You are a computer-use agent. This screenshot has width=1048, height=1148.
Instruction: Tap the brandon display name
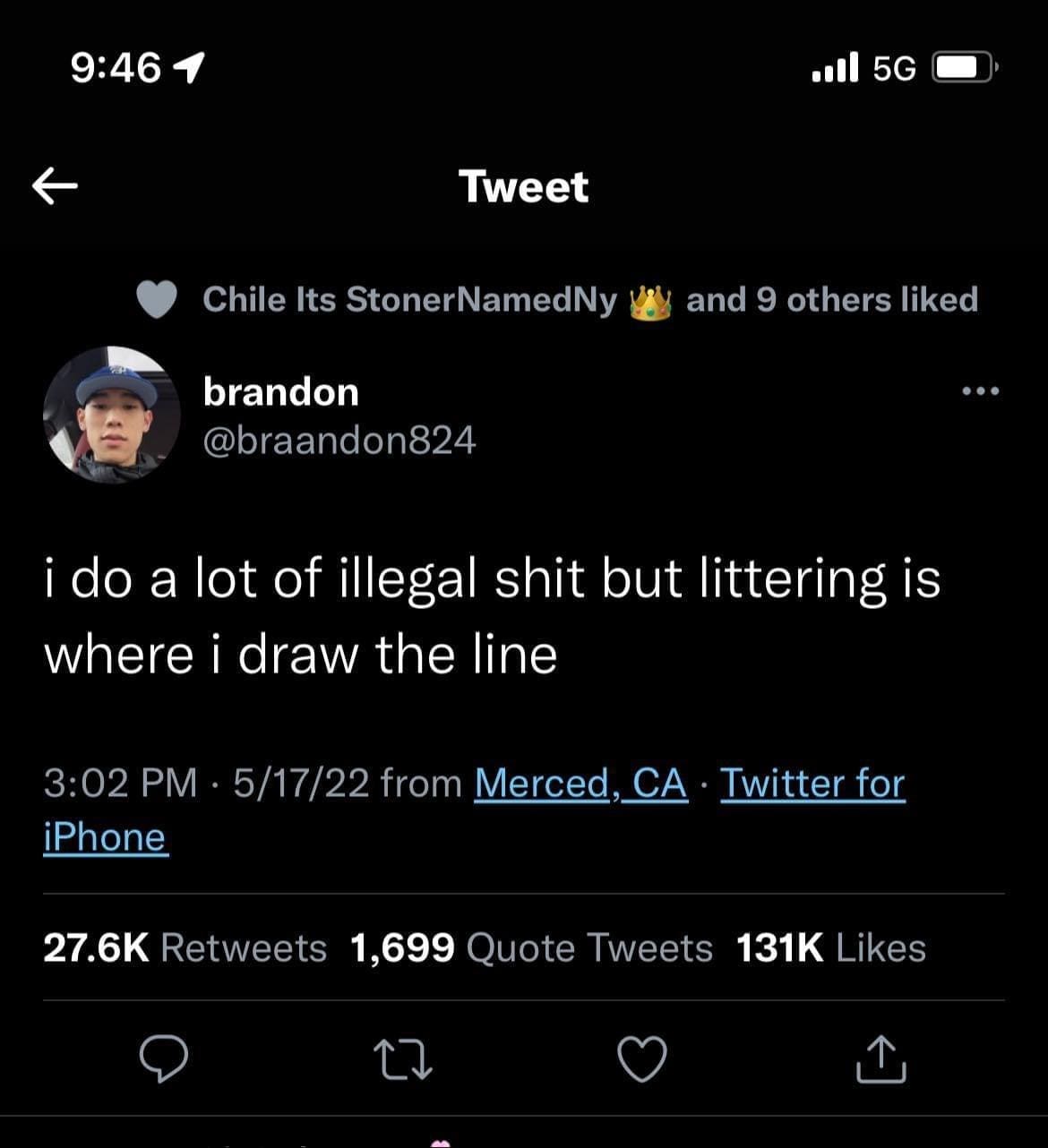click(281, 392)
